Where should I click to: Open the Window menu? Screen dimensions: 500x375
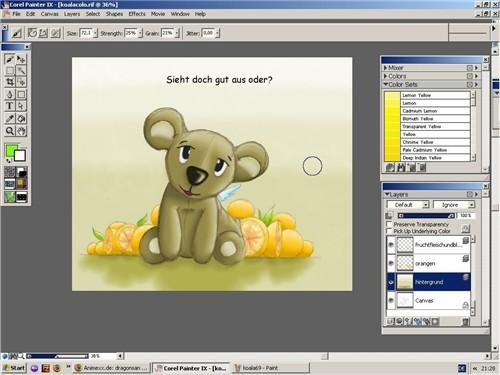coord(180,14)
